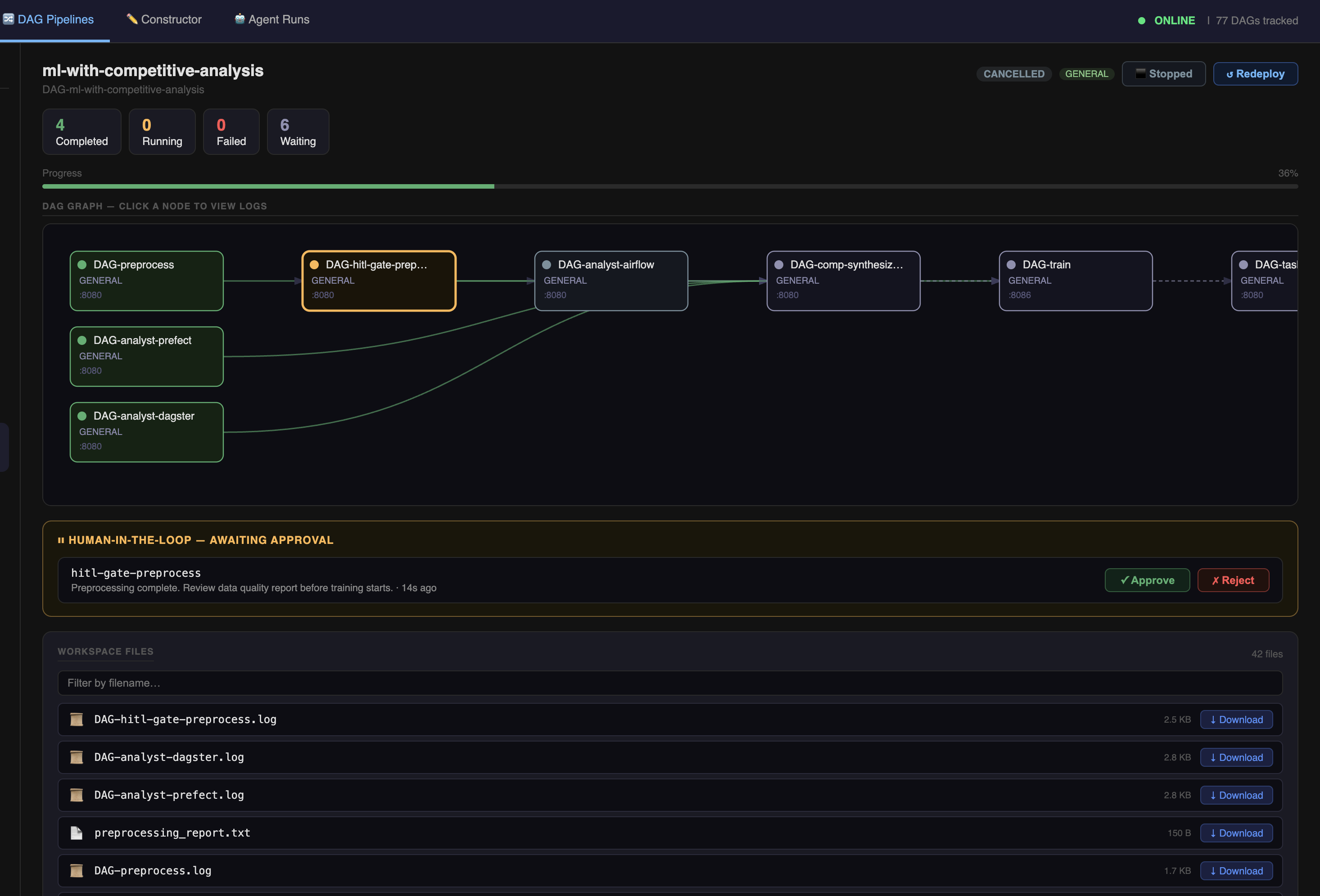Click the DAG-analyst-prefect status dot
This screenshot has height=896, width=1320.
pos(82,340)
